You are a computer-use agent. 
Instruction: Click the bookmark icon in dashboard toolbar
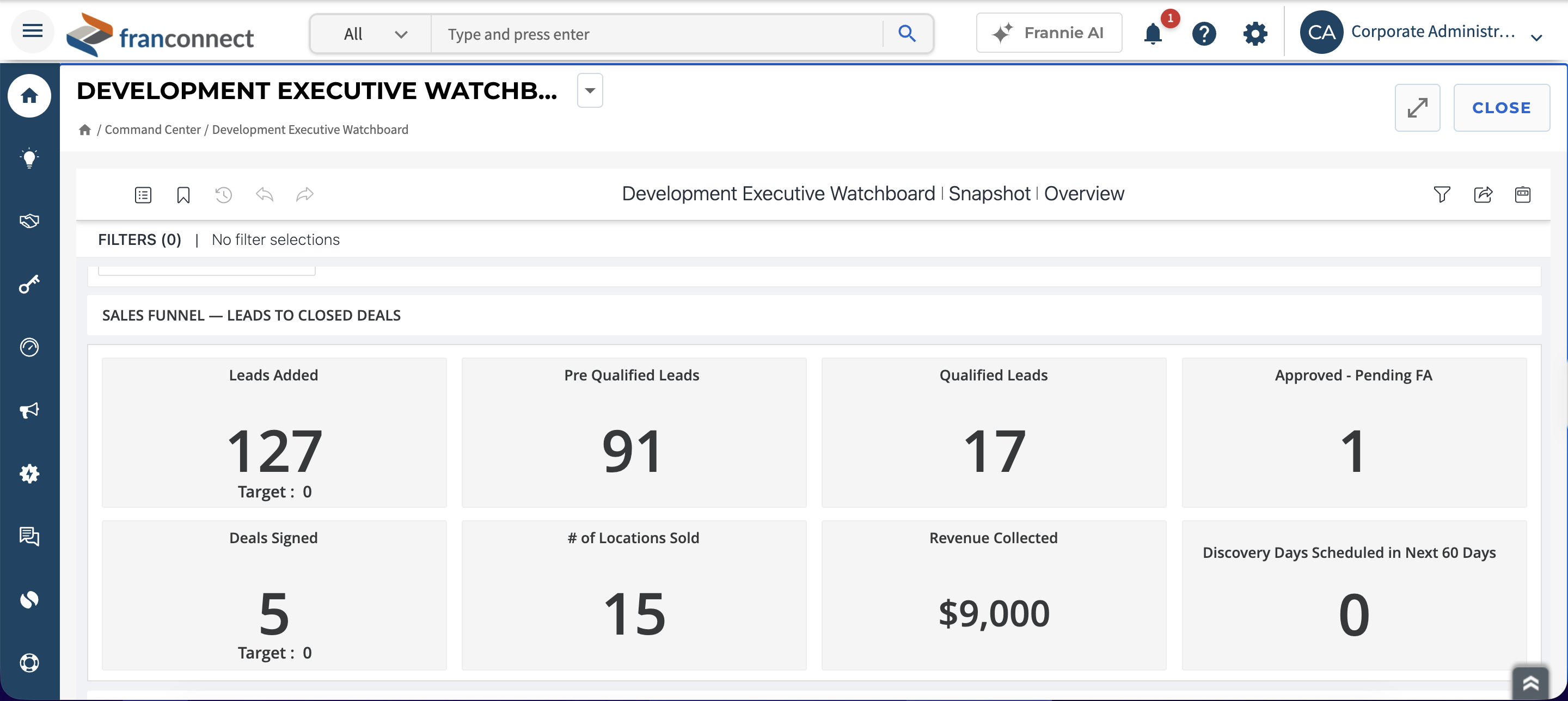pyautogui.click(x=183, y=195)
